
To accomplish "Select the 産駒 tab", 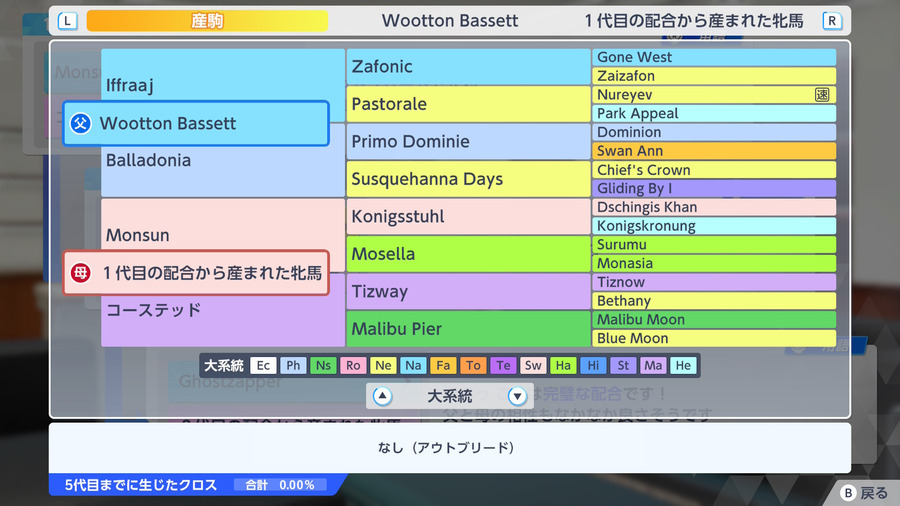I will (207, 21).
